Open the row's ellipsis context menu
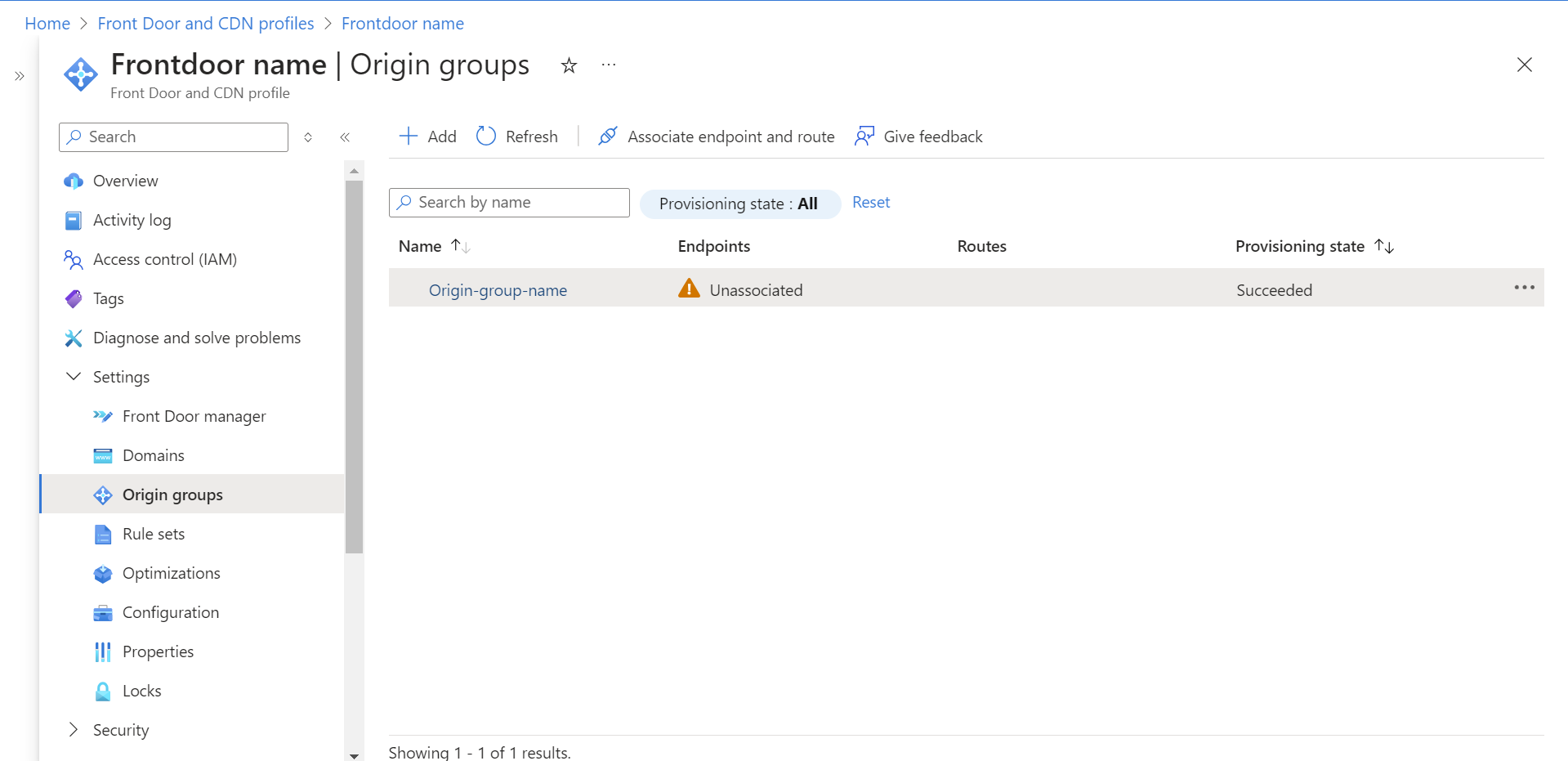The height and width of the screenshot is (761, 1568). [x=1524, y=288]
